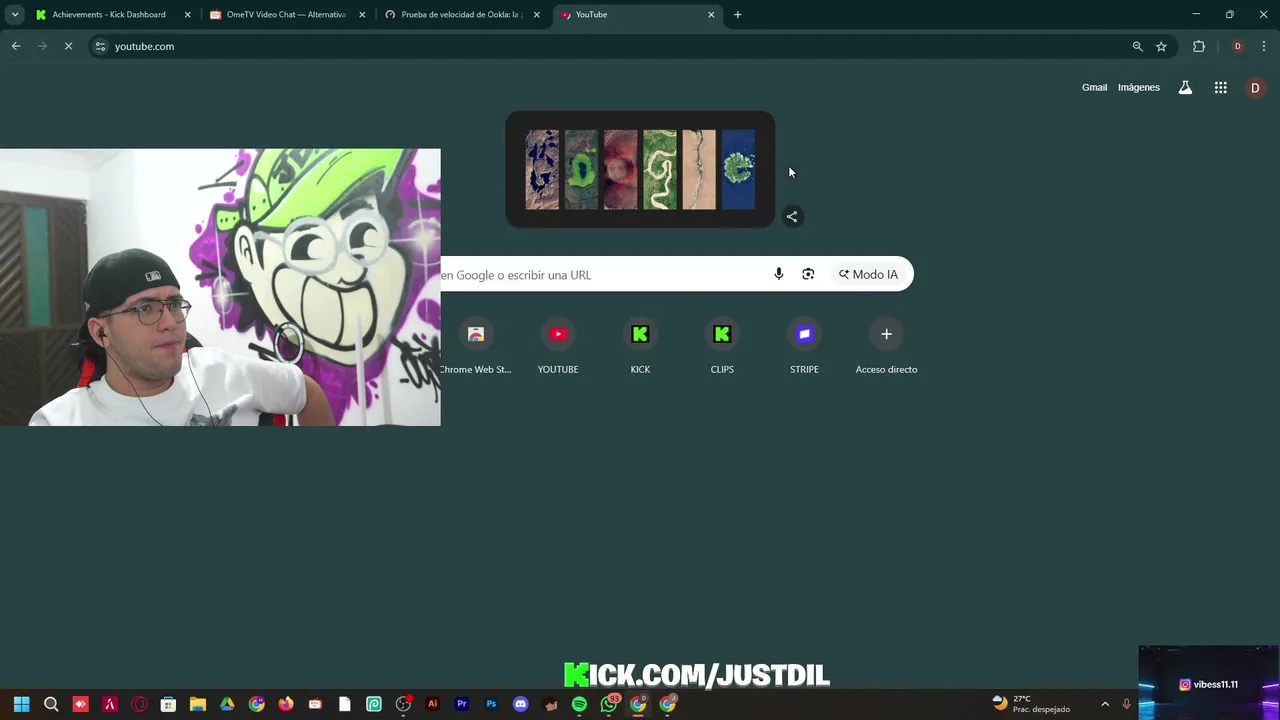Open the weather widget showing 27°C
This screenshot has width=1280, height=720.
coord(1031,704)
